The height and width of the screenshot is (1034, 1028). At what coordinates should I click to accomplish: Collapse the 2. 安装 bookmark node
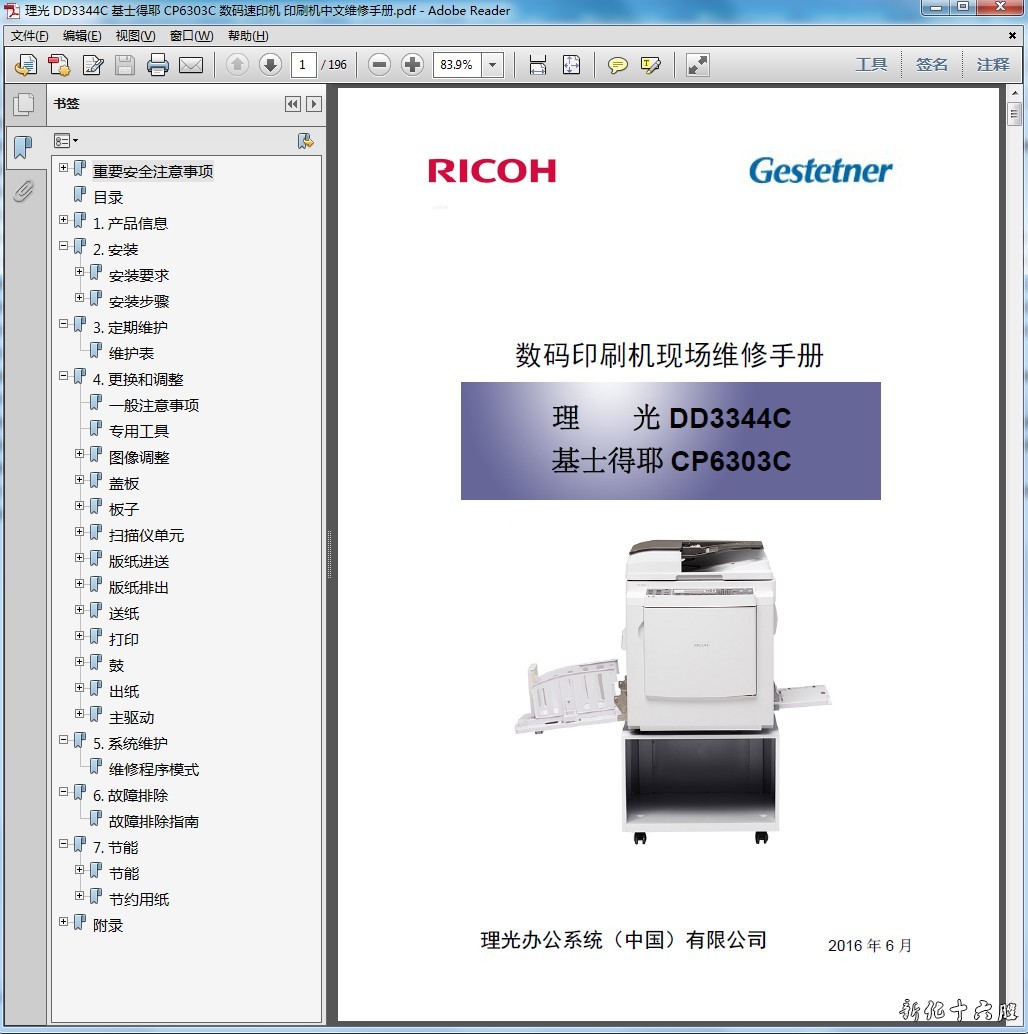64,246
